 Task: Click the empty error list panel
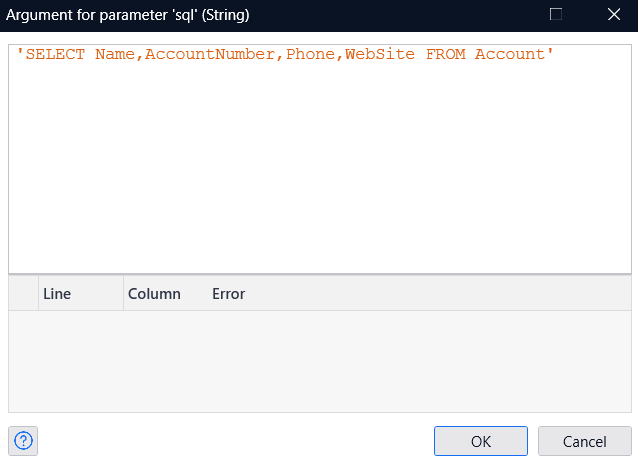pos(320,360)
